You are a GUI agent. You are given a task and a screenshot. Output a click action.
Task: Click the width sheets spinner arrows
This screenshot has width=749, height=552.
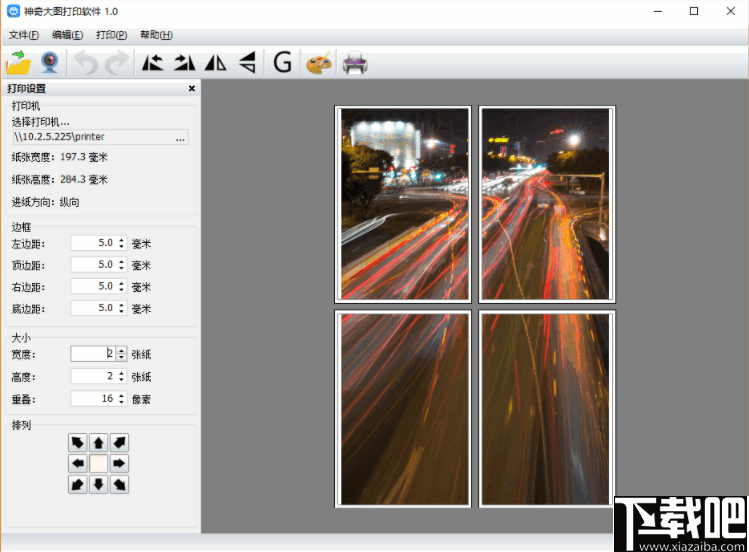122,354
